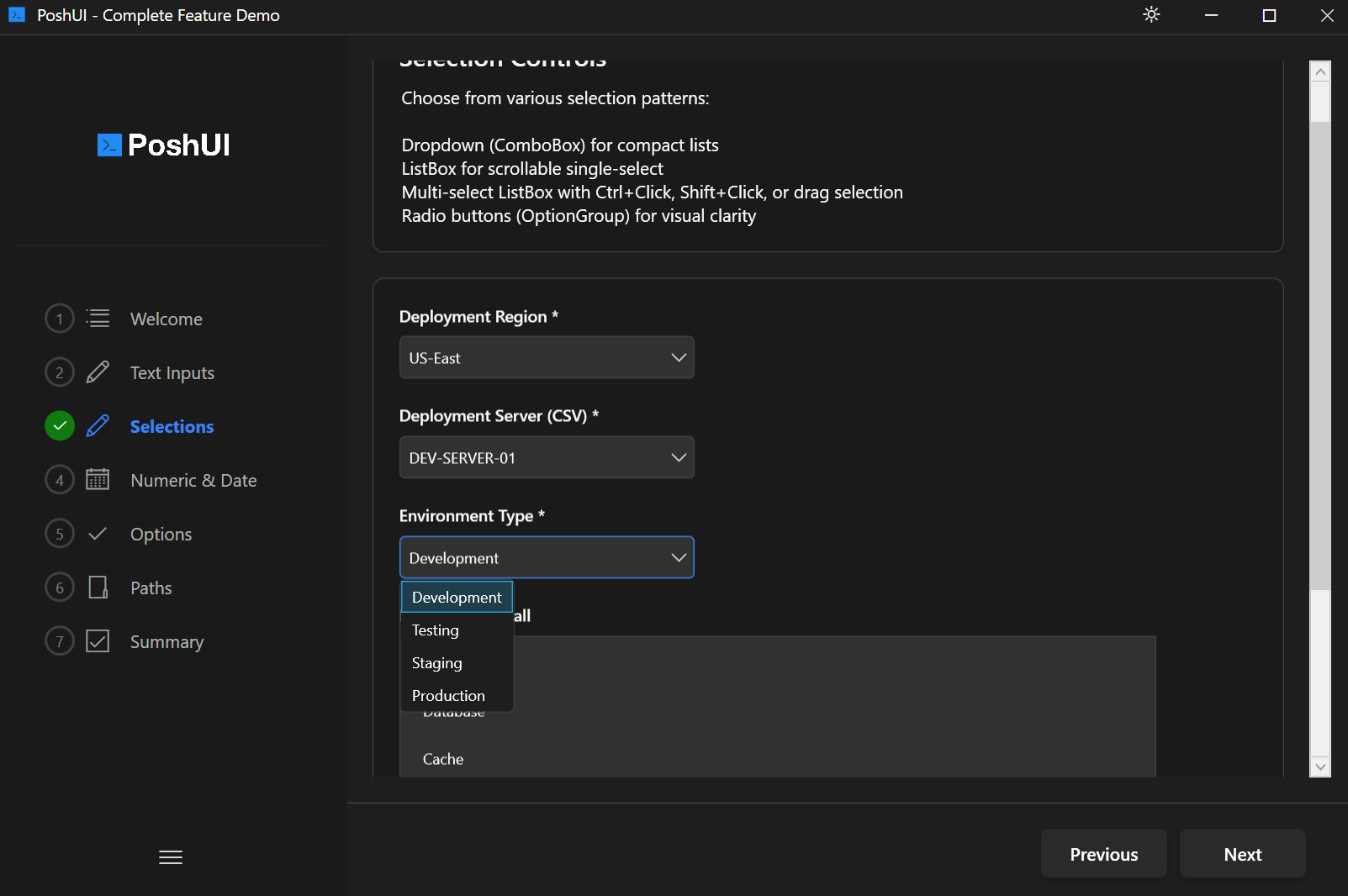Choose Testing from the environment list

pyautogui.click(x=457, y=630)
